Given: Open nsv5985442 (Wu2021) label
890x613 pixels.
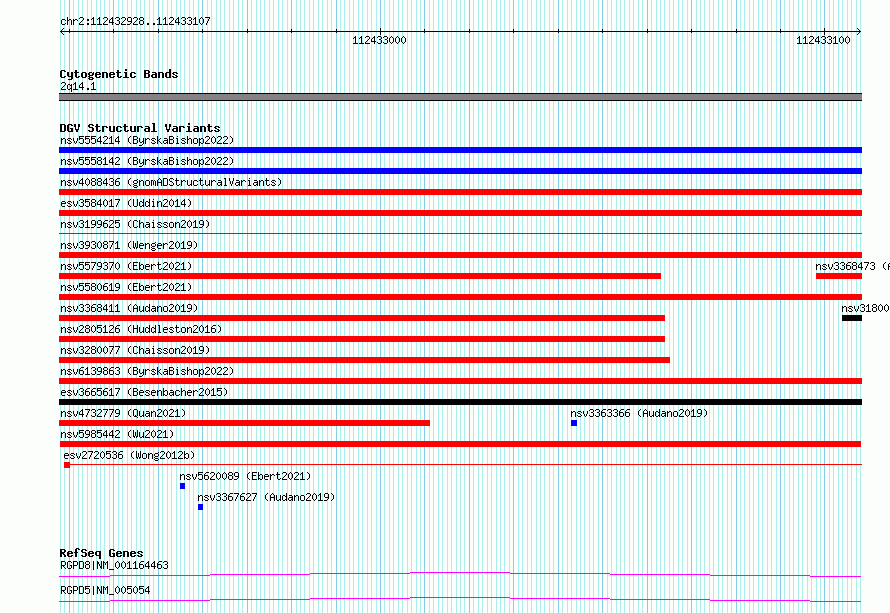Looking at the screenshot, I should click(117, 434).
